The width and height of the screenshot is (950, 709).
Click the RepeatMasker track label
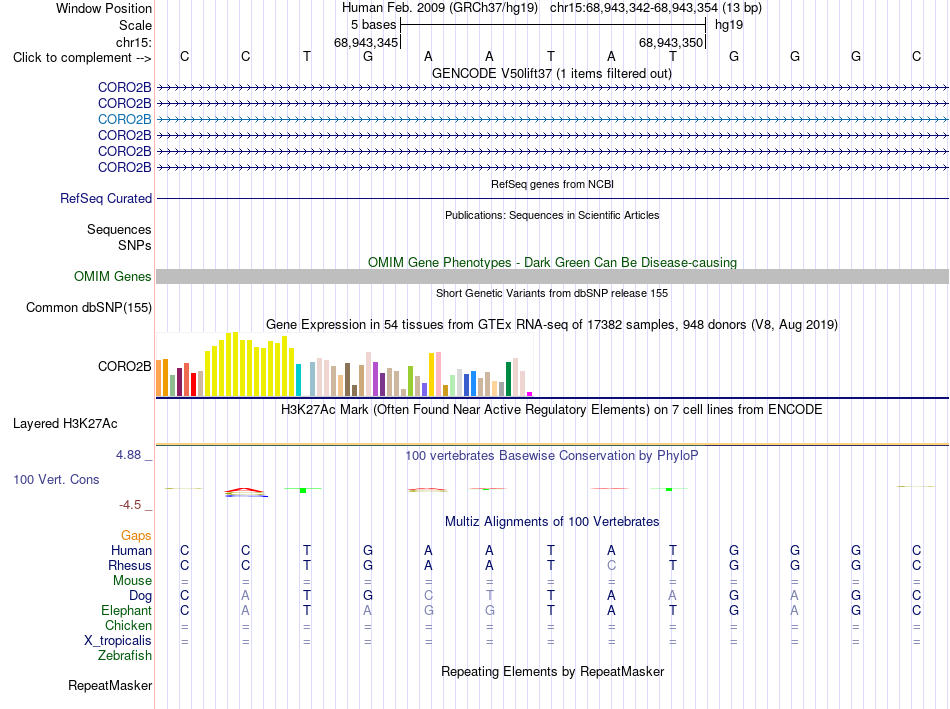pos(110,685)
